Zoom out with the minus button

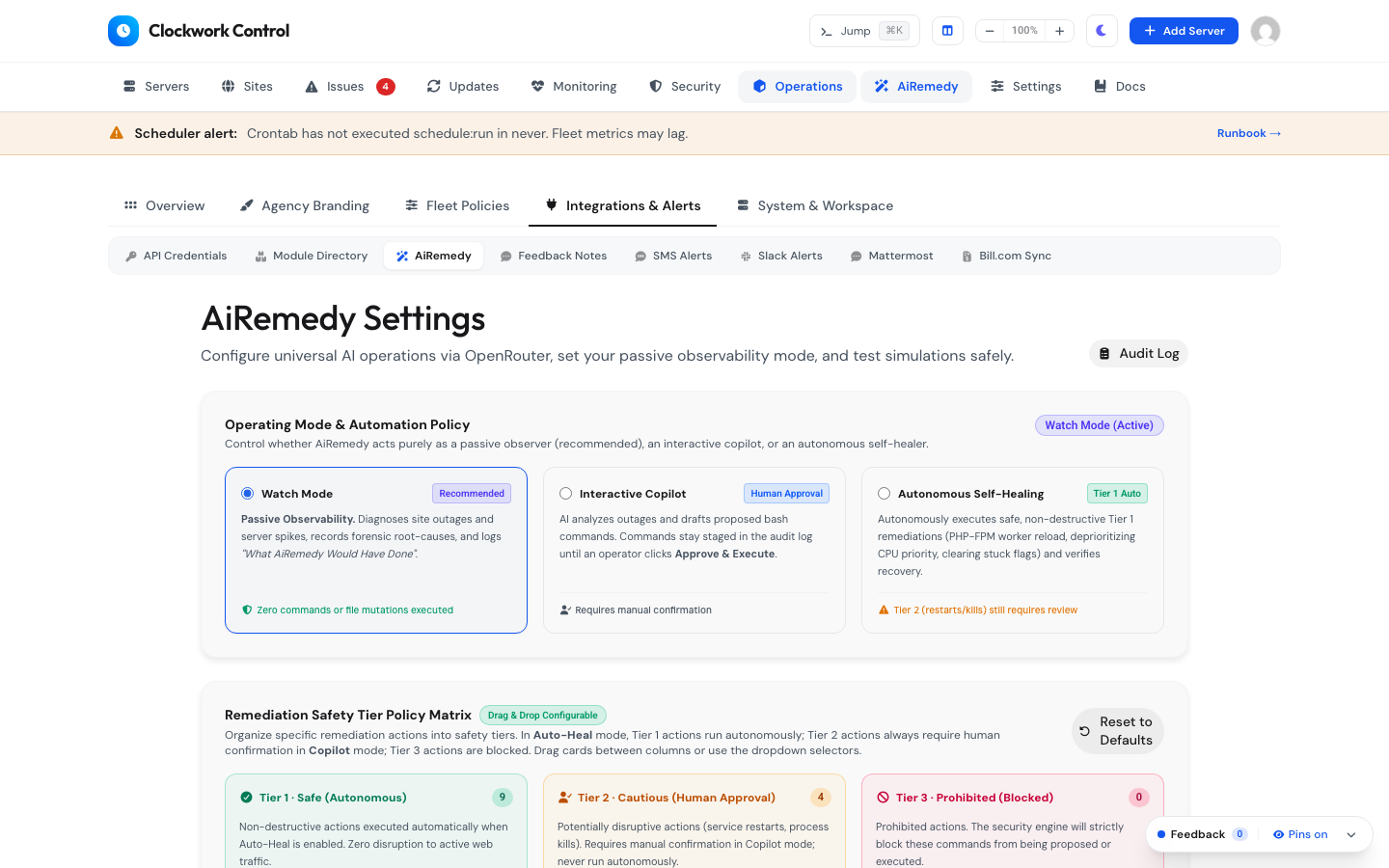990,31
